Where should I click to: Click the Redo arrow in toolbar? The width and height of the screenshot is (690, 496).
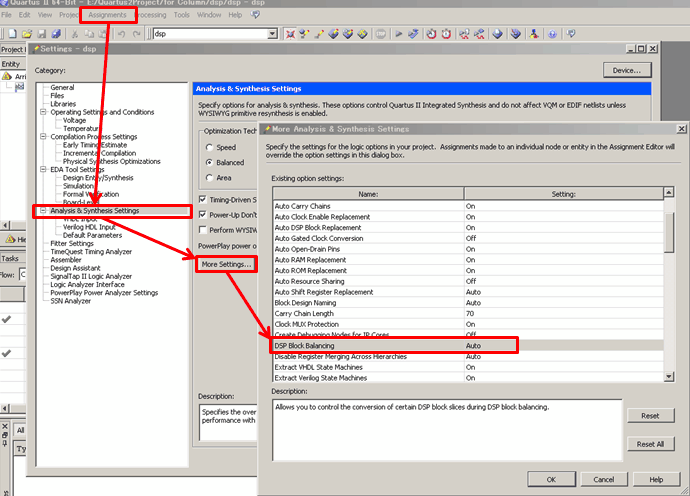[x=137, y=34]
